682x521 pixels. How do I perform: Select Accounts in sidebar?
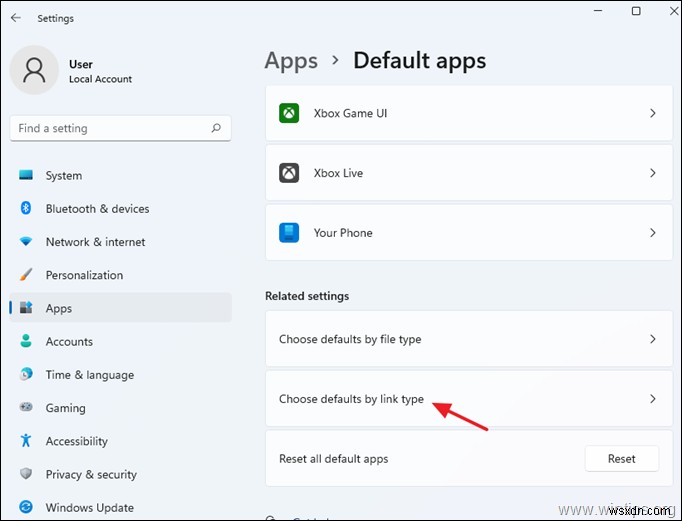pyautogui.click(x=120, y=341)
